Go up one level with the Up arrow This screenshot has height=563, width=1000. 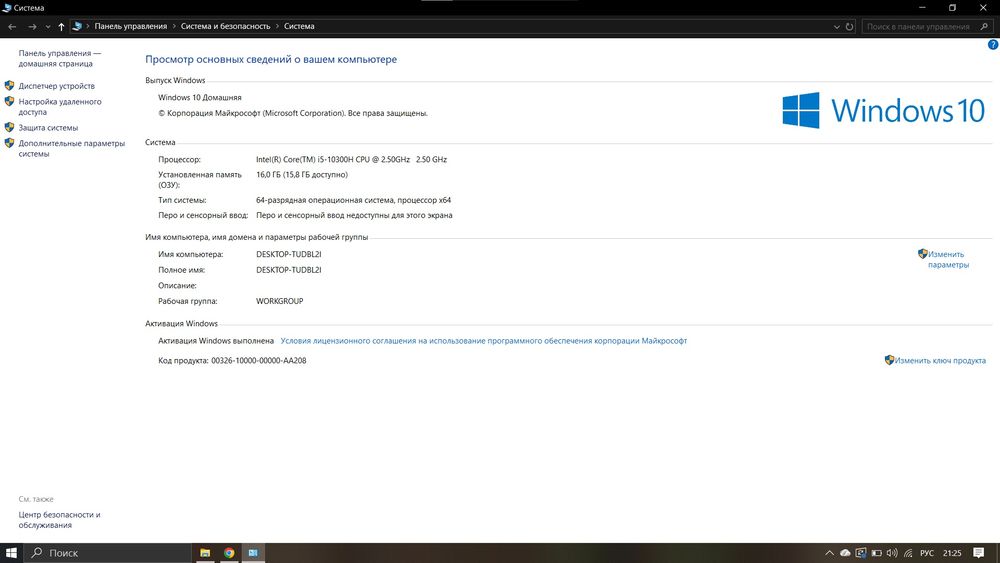tap(61, 27)
